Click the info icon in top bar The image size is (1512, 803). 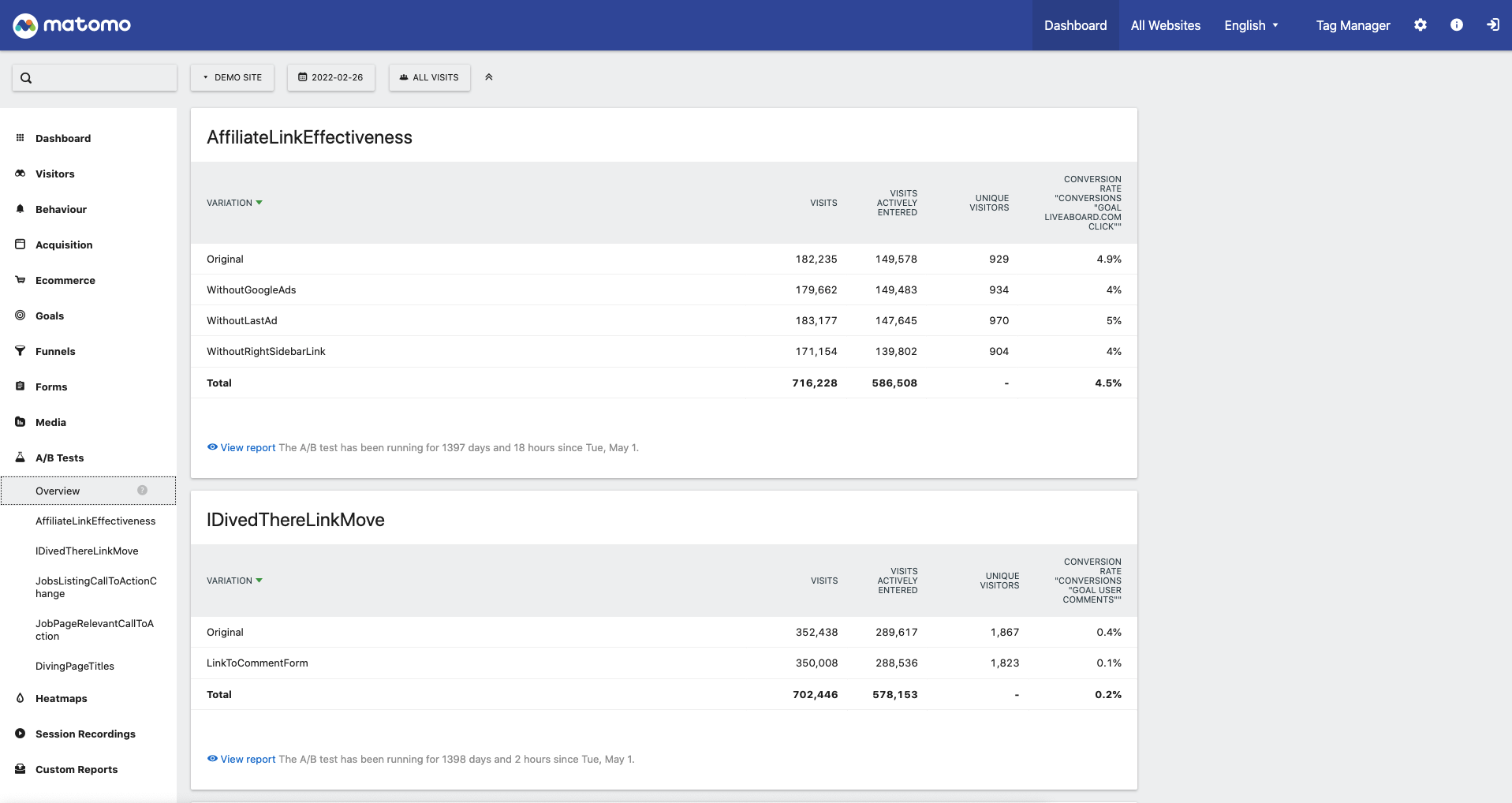[x=1456, y=25]
